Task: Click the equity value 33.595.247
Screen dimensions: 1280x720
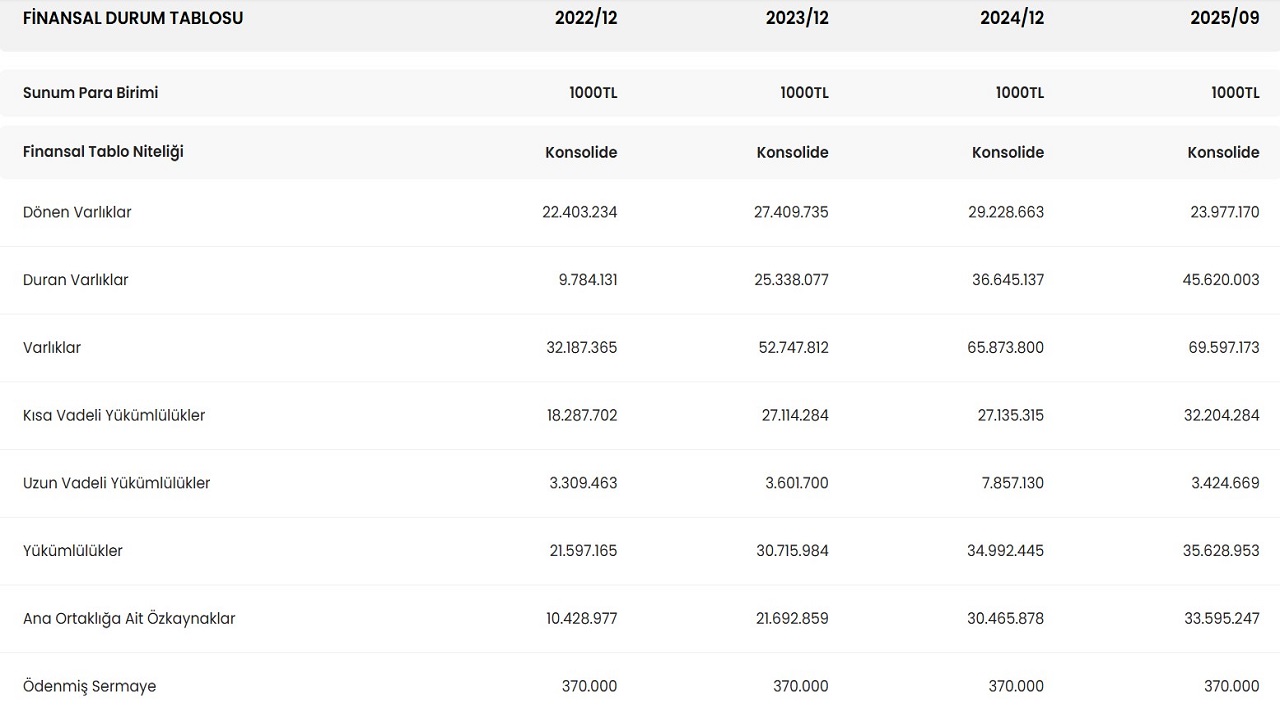Action: [1221, 619]
